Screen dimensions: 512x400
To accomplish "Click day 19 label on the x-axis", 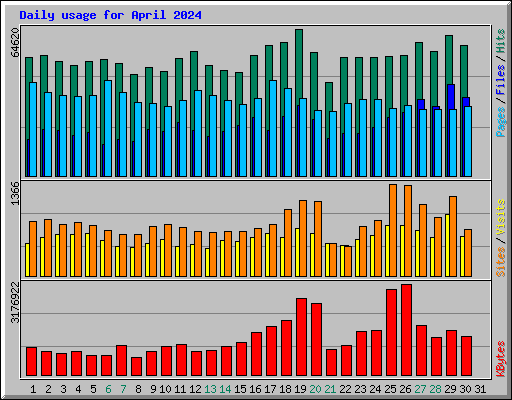I will tap(300, 389).
